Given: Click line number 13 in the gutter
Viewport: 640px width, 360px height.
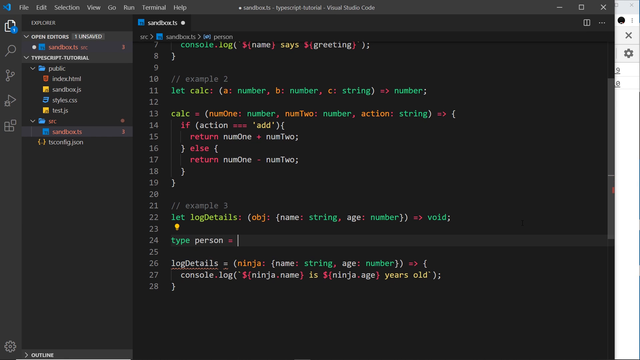Looking at the screenshot, I should tap(153, 114).
